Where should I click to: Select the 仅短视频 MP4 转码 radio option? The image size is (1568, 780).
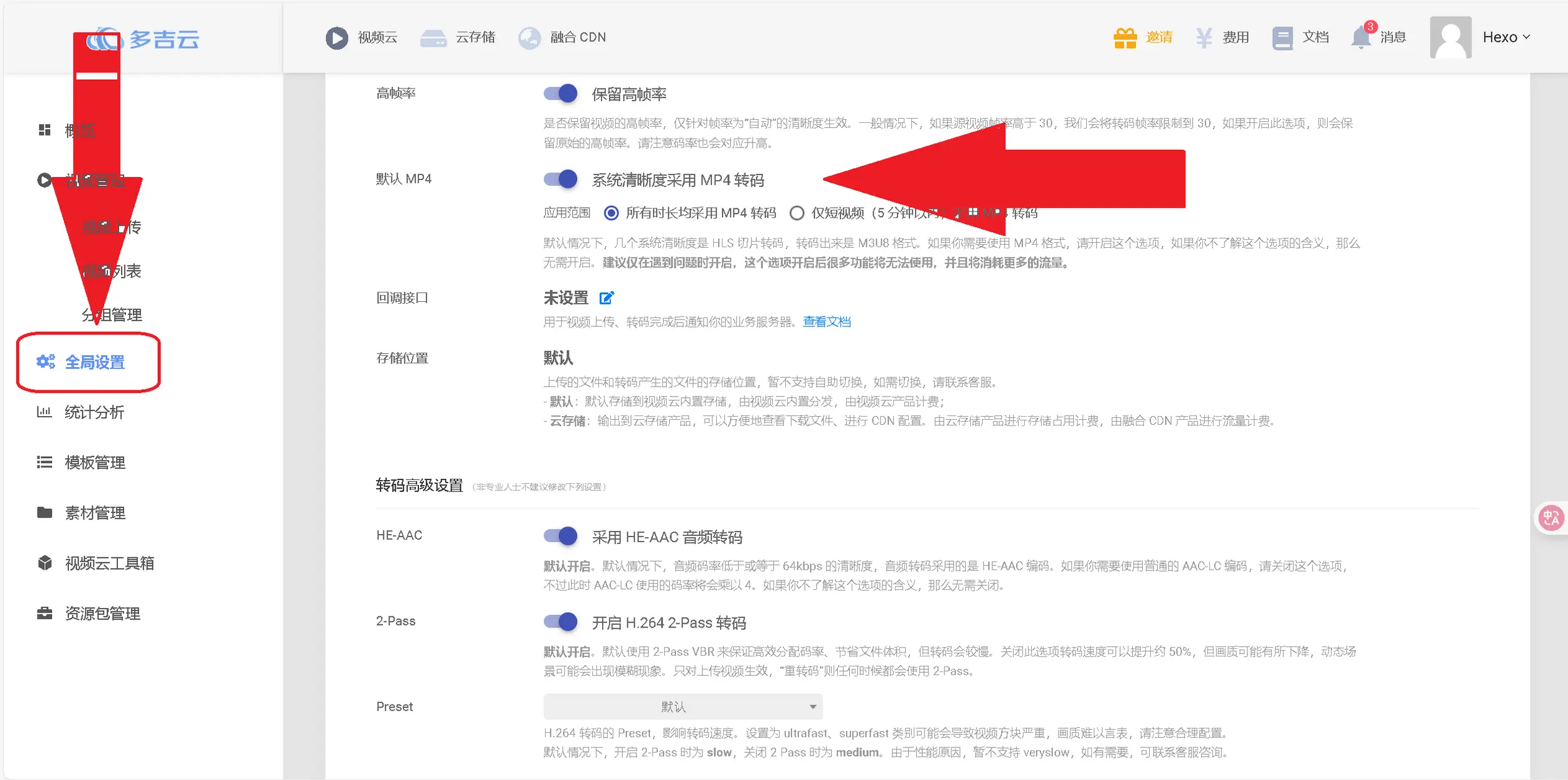point(797,213)
